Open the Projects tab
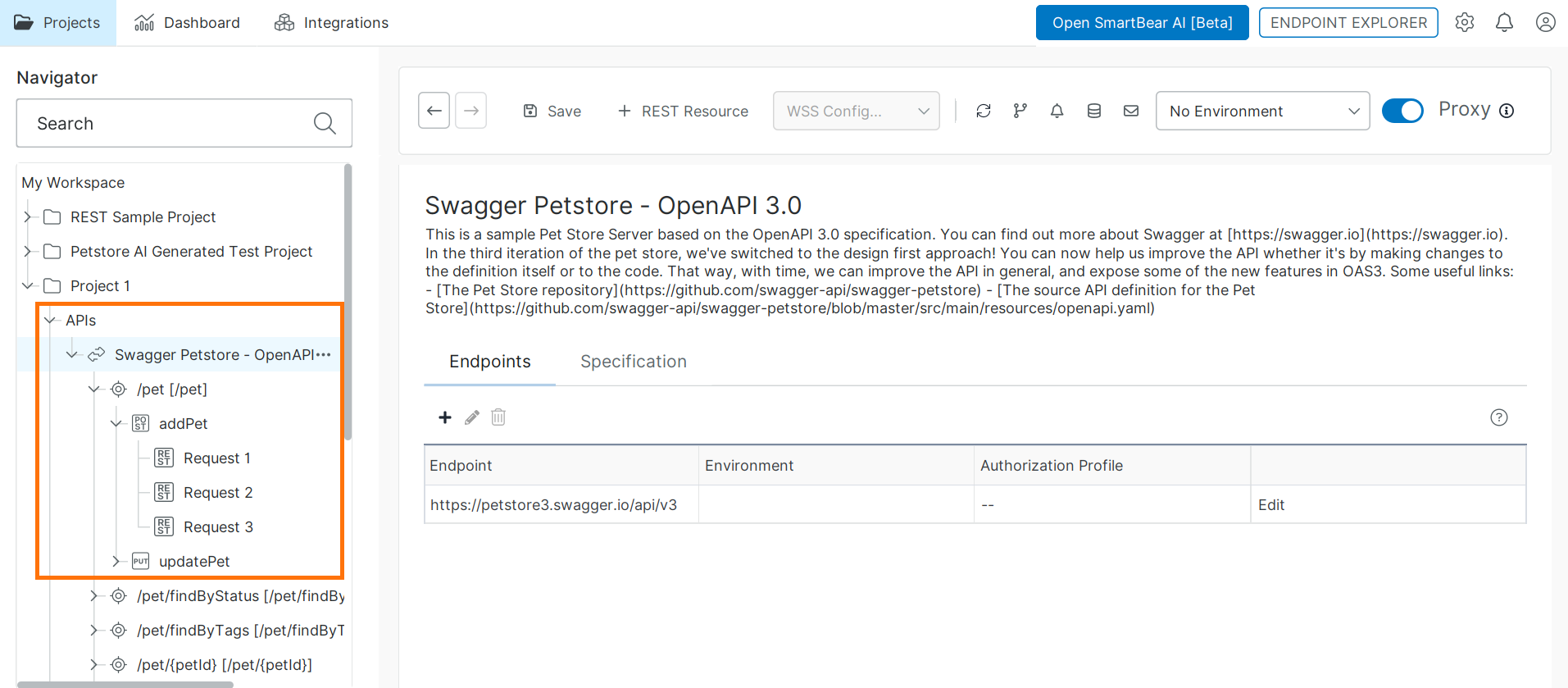Viewport: 1568px width, 688px height. click(57, 23)
